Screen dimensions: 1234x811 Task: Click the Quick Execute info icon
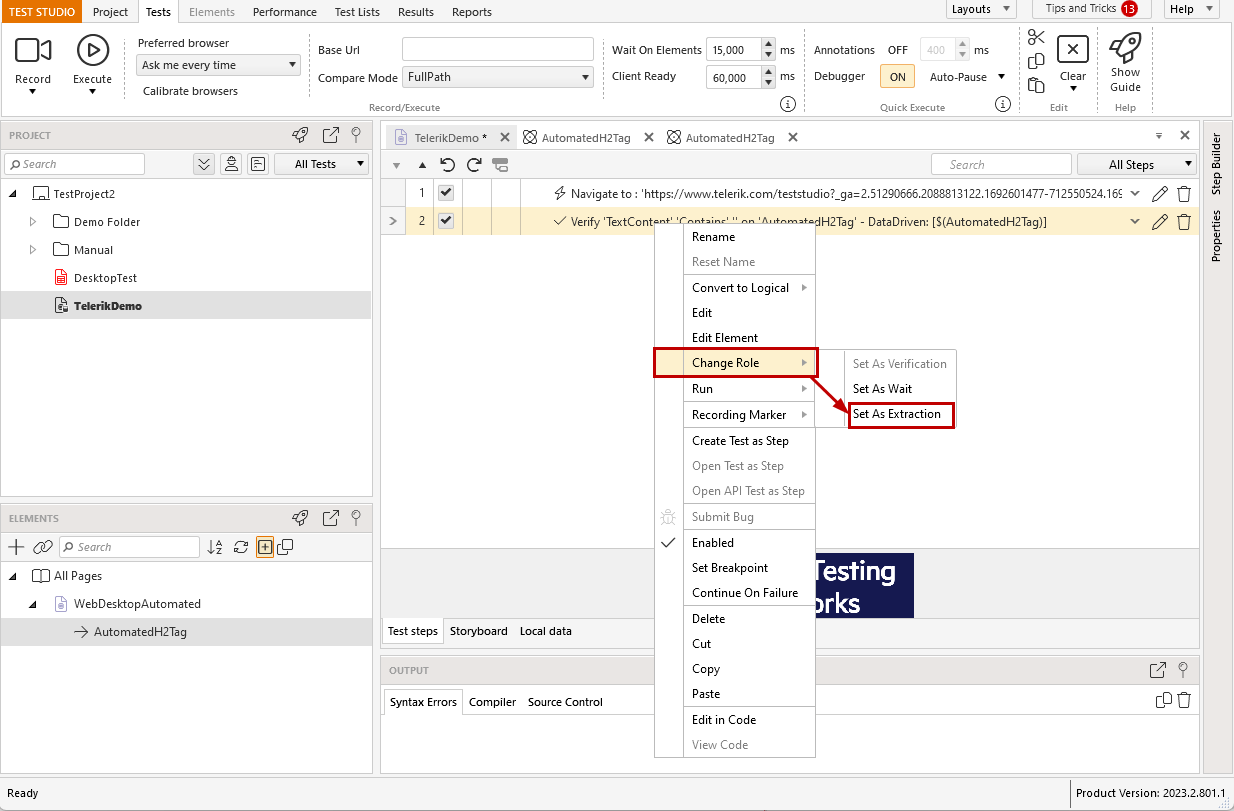point(1003,104)
